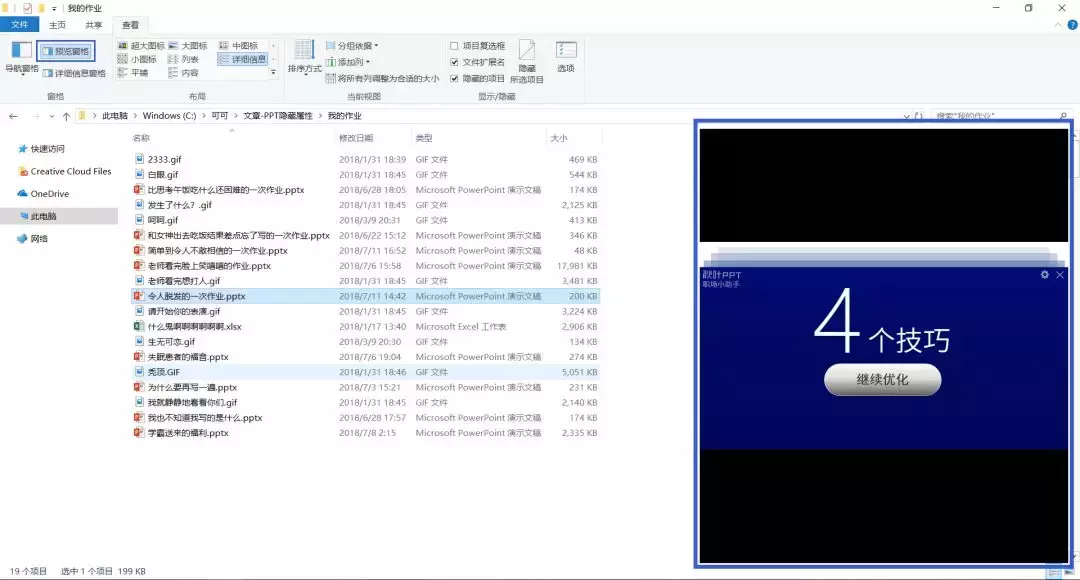This screenshot has width=1080, height=580.
Task: Switch layout to 平铺 tiles view
Action: tap(134, 72)
